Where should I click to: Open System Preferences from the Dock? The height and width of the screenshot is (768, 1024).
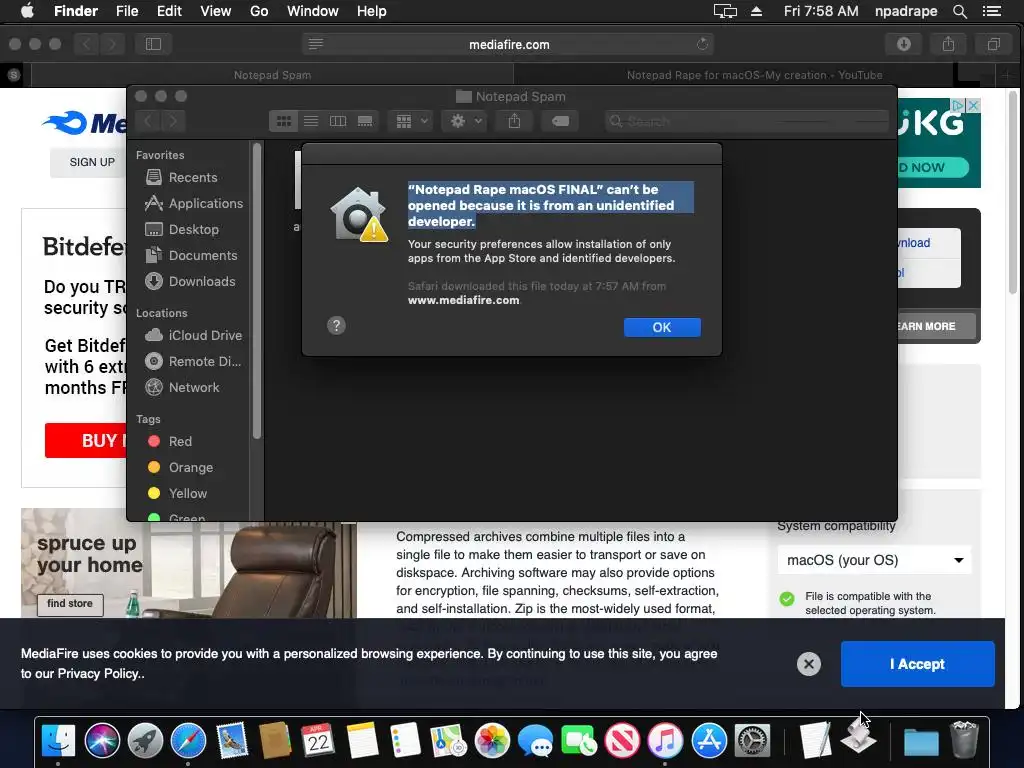click(x=752, y=741)
